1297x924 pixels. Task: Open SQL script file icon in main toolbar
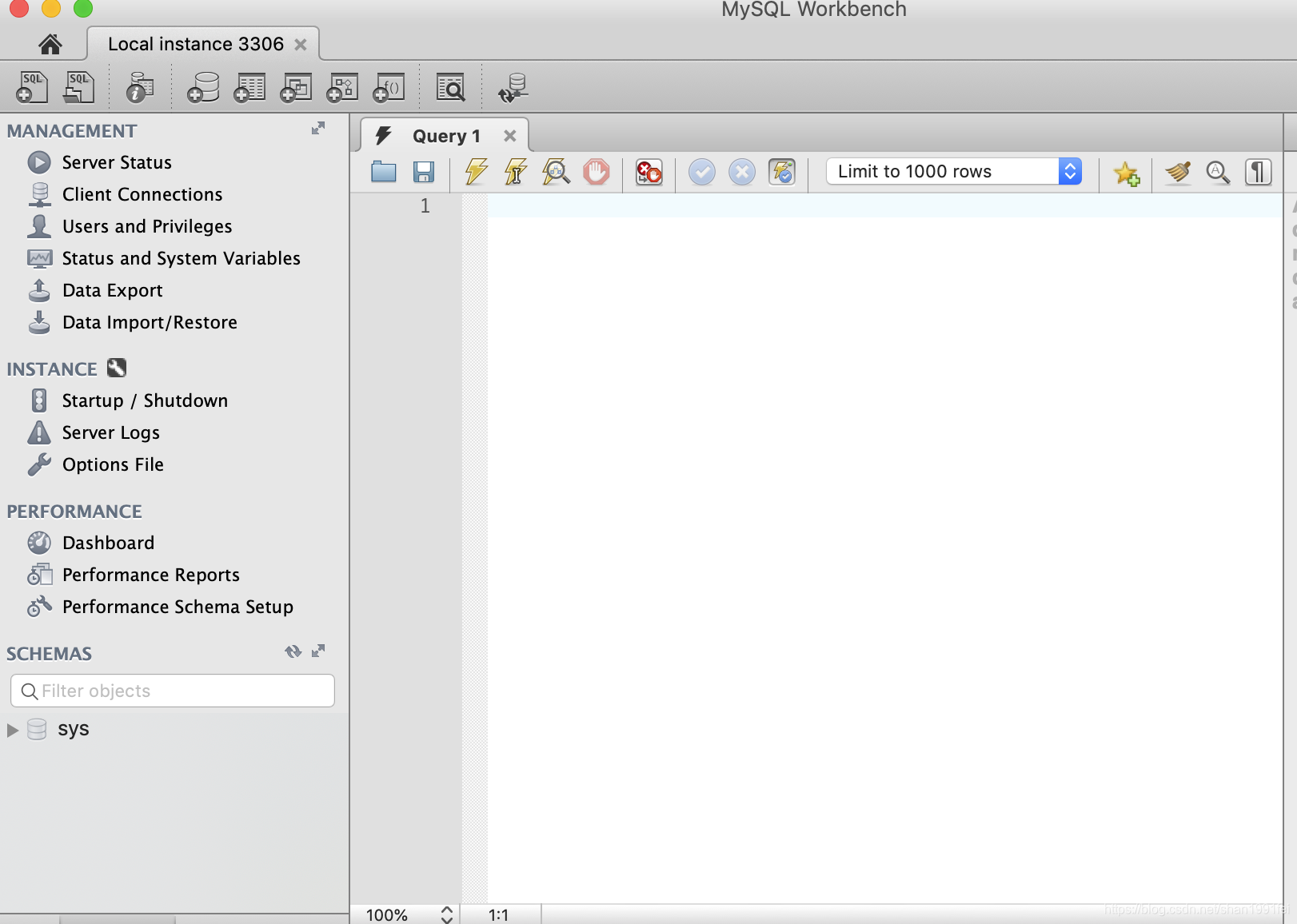[78, 87]
